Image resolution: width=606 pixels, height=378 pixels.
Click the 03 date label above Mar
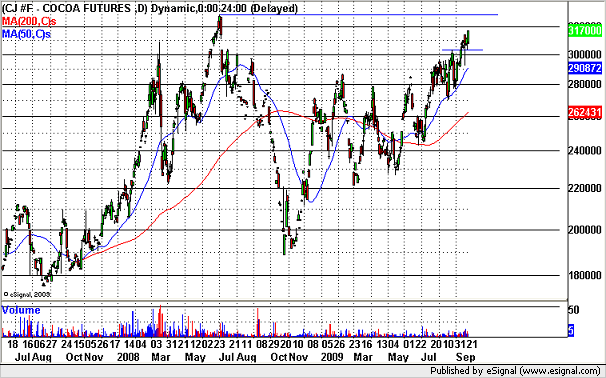pos(156,344)
